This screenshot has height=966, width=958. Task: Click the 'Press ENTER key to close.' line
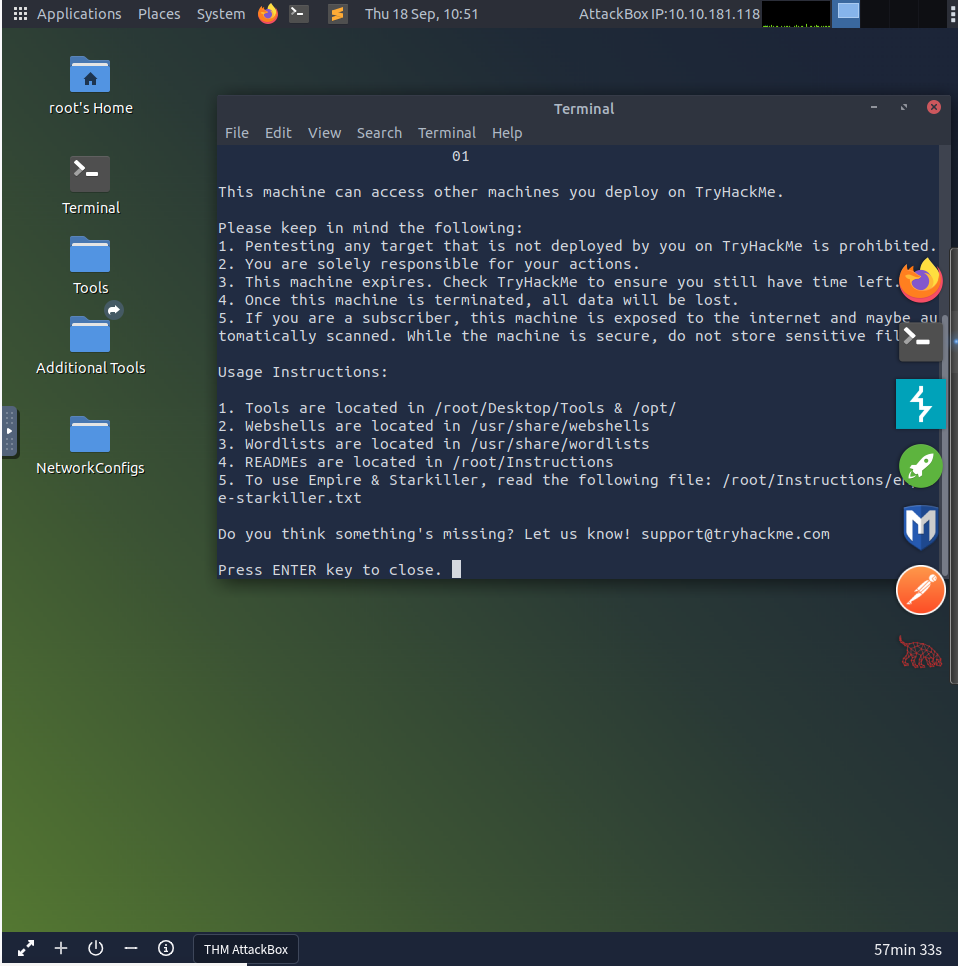(330, 570)
